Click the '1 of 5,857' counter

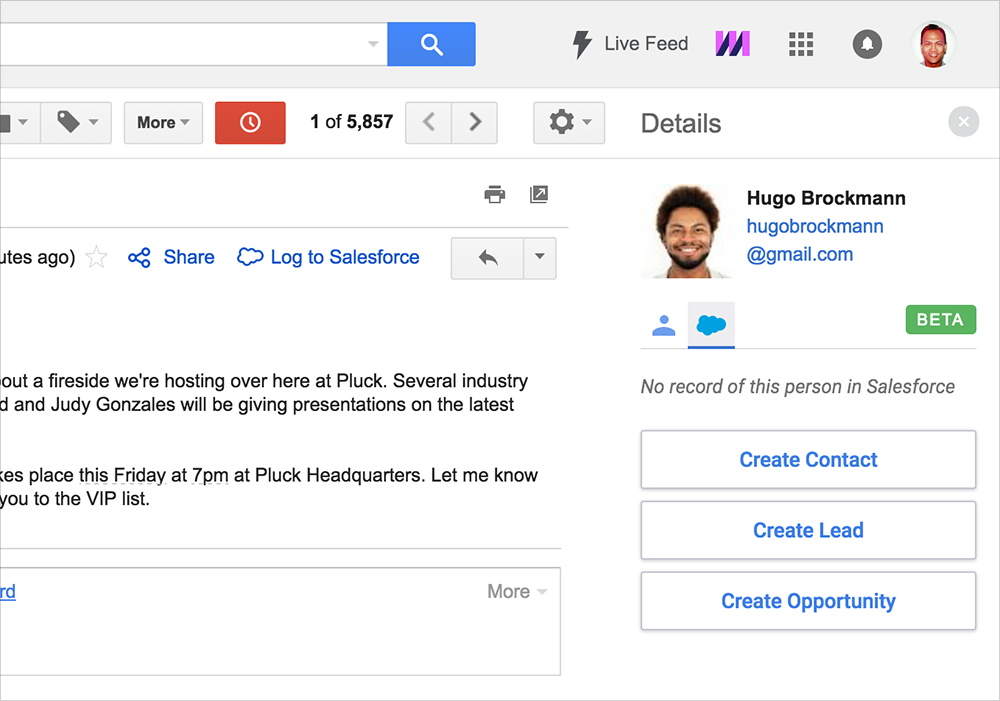351,122
